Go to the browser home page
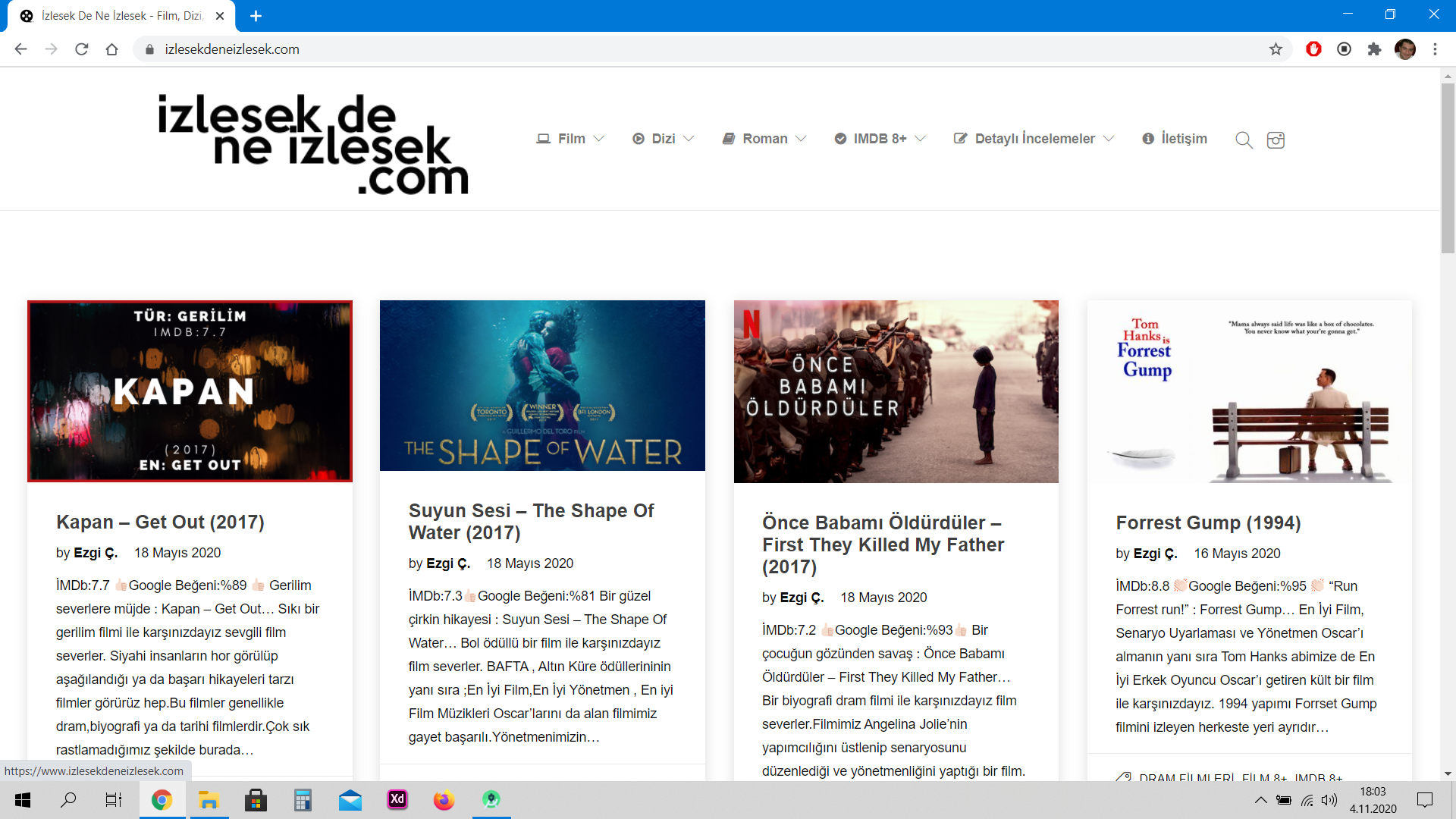Screen dimensions: 1456x819 (112, 49)
